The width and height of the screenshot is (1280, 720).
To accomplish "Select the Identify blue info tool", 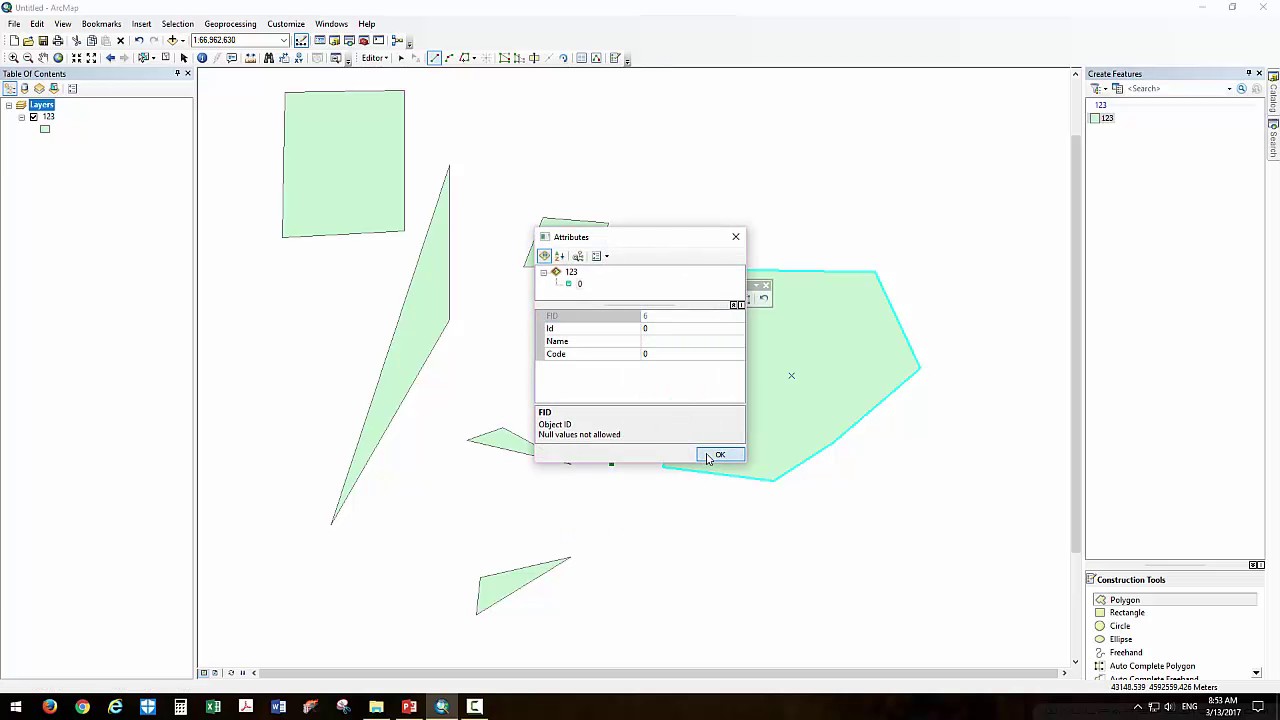I will [x=202, y=58].
